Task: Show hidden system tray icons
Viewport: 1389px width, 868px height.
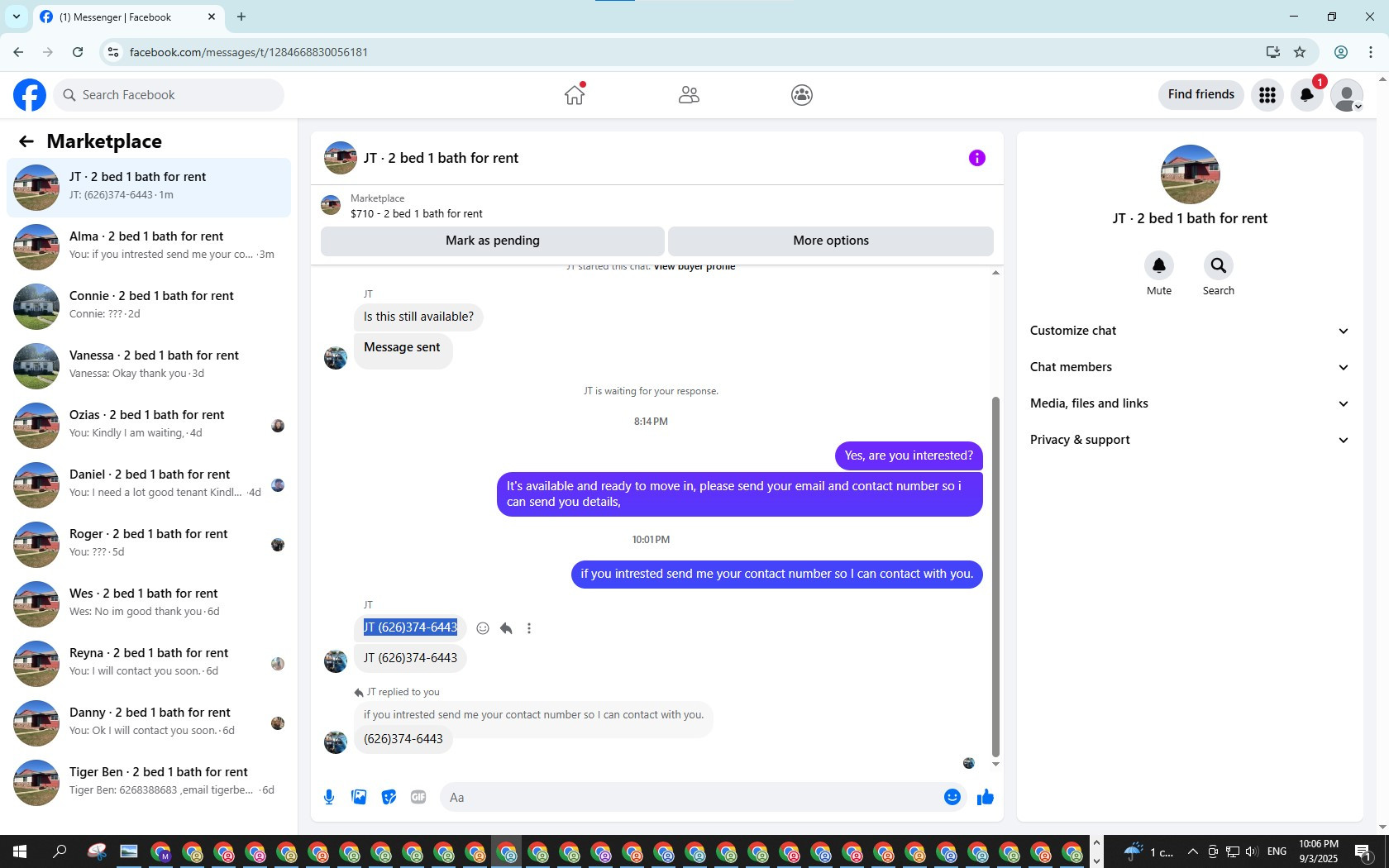Action: (1192, 851)
